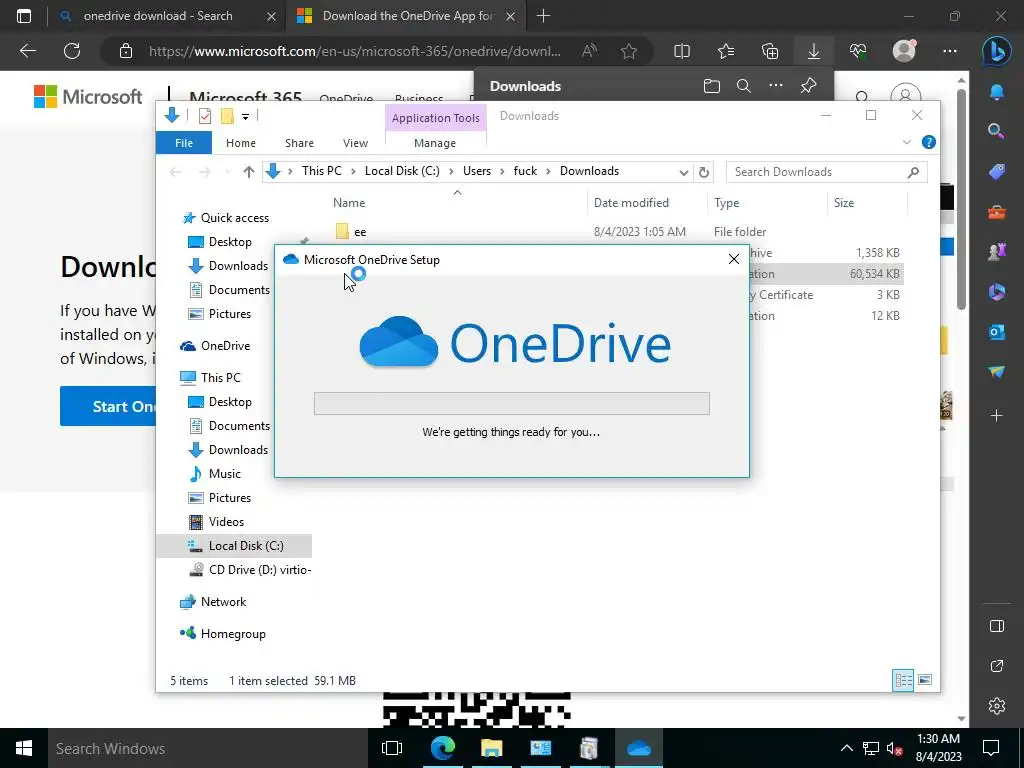The height and width of the screenshot is (768, 1024).
Task: Switch to onedrive download Search tab
Action: (158, 16)
